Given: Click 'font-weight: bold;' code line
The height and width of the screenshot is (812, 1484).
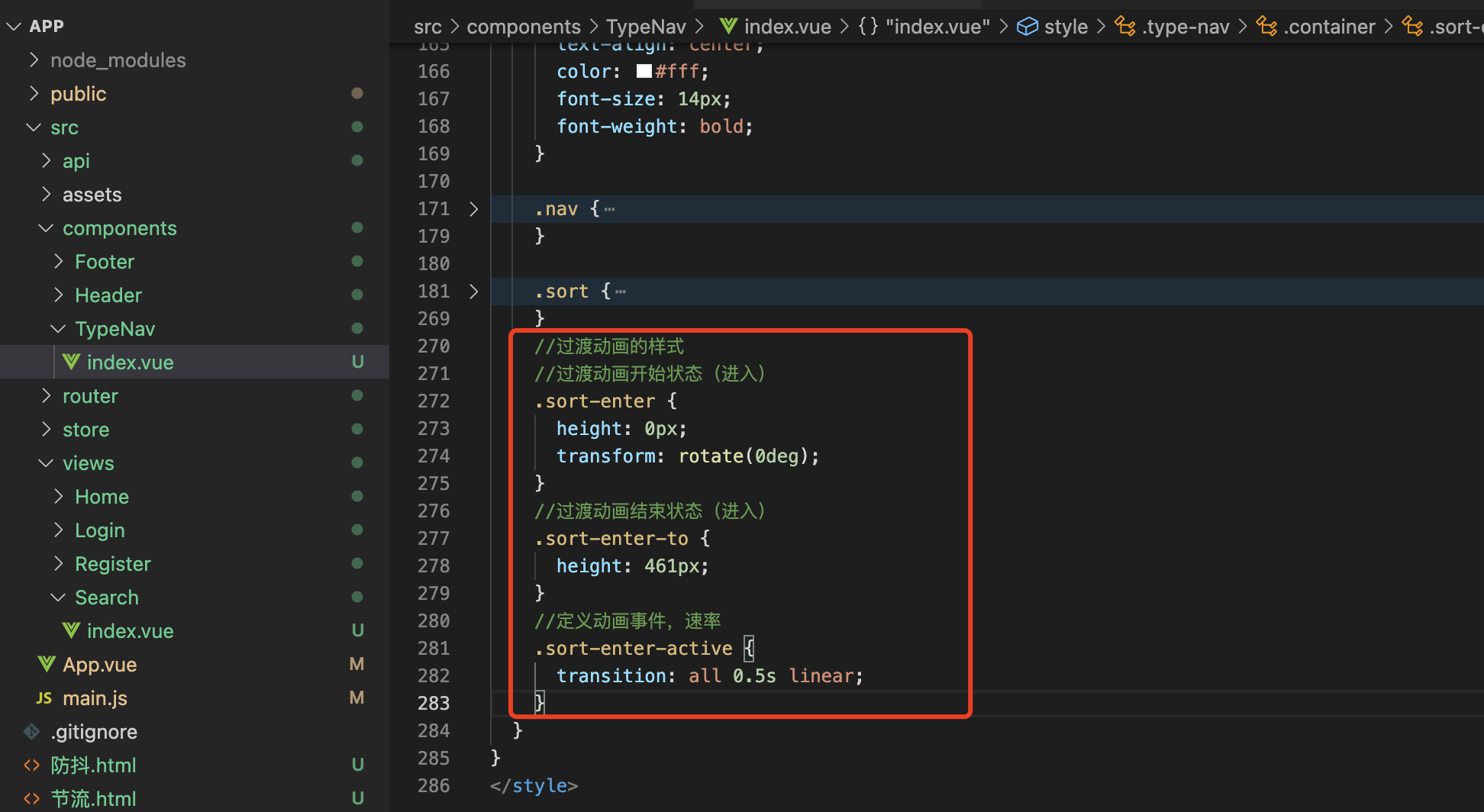Looking at the screenshot, I should 655,127.
